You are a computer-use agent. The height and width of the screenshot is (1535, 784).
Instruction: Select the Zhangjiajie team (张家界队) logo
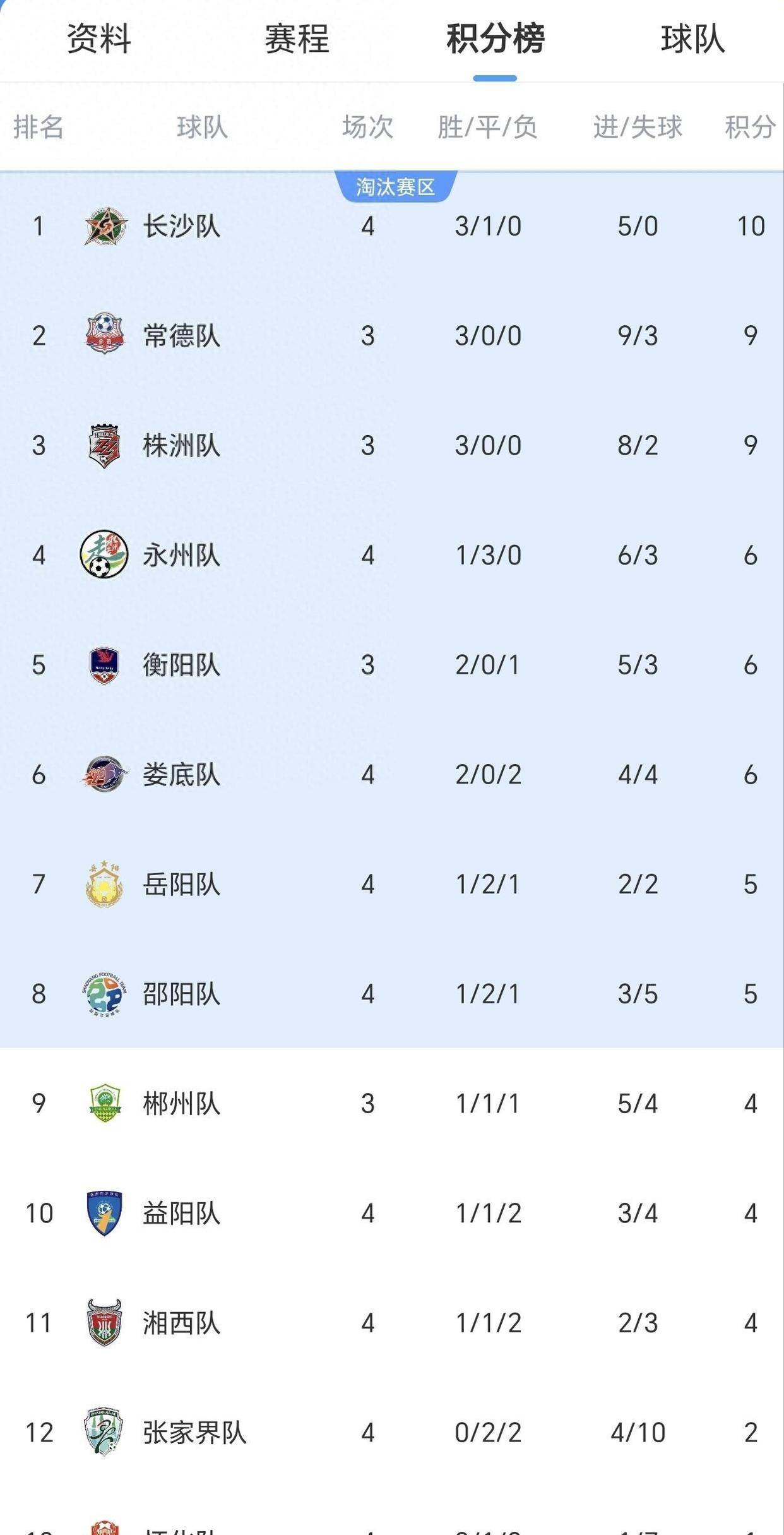tap(104, 1432)
